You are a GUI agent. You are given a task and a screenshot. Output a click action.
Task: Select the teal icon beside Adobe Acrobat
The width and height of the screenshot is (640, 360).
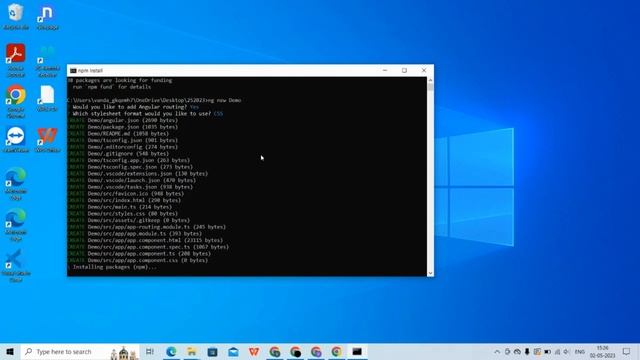tap(47, 60)
